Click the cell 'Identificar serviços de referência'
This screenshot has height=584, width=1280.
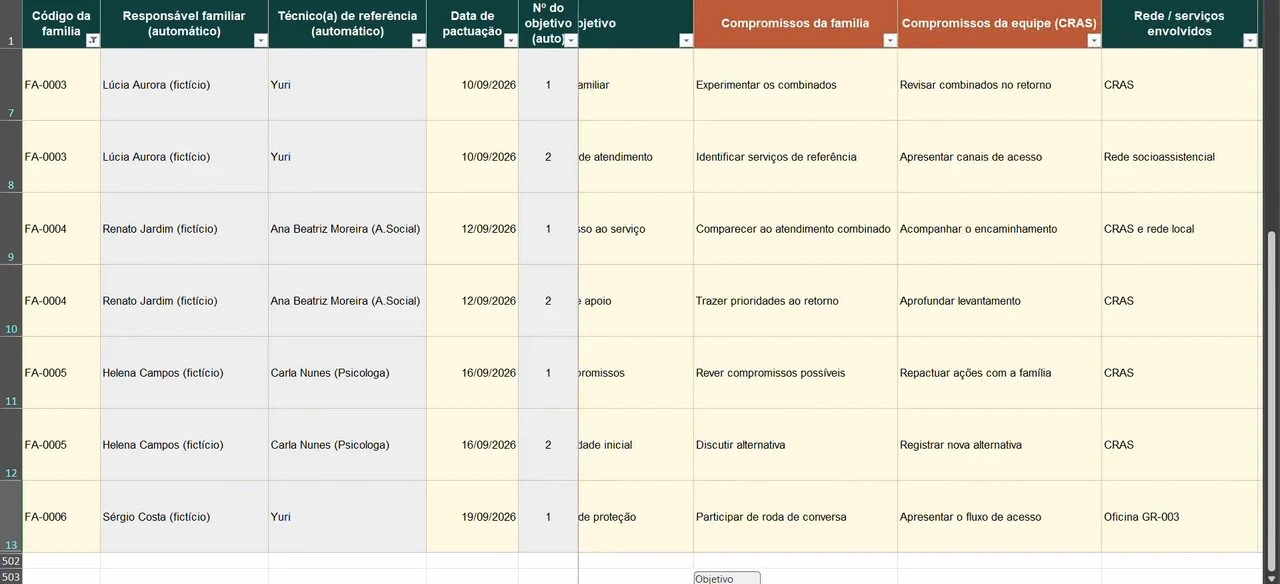pyautogui.click(x=795, y=157)
